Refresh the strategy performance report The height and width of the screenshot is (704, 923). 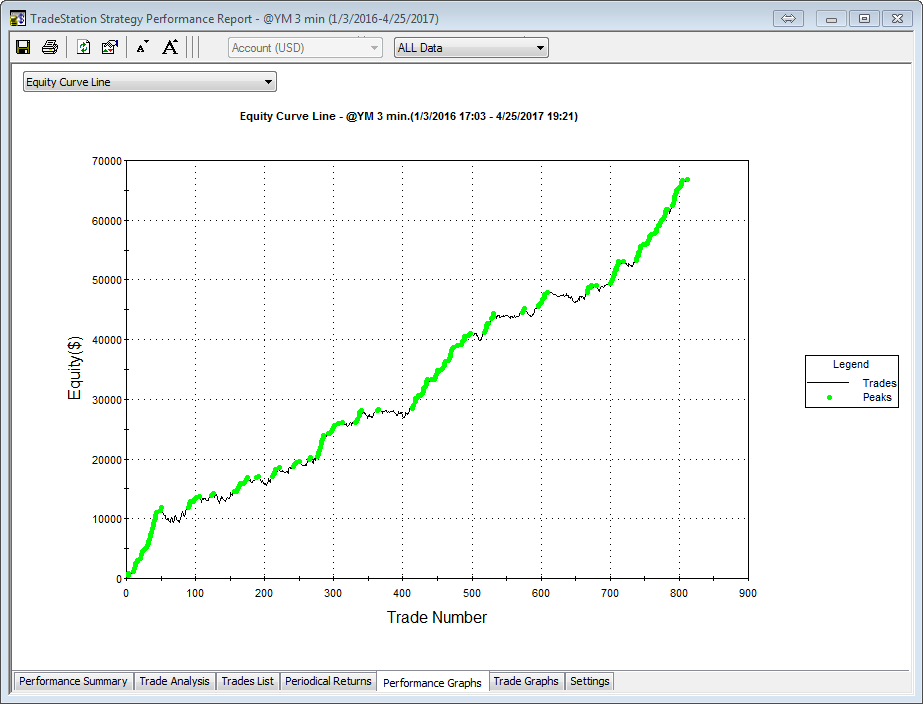84,47
